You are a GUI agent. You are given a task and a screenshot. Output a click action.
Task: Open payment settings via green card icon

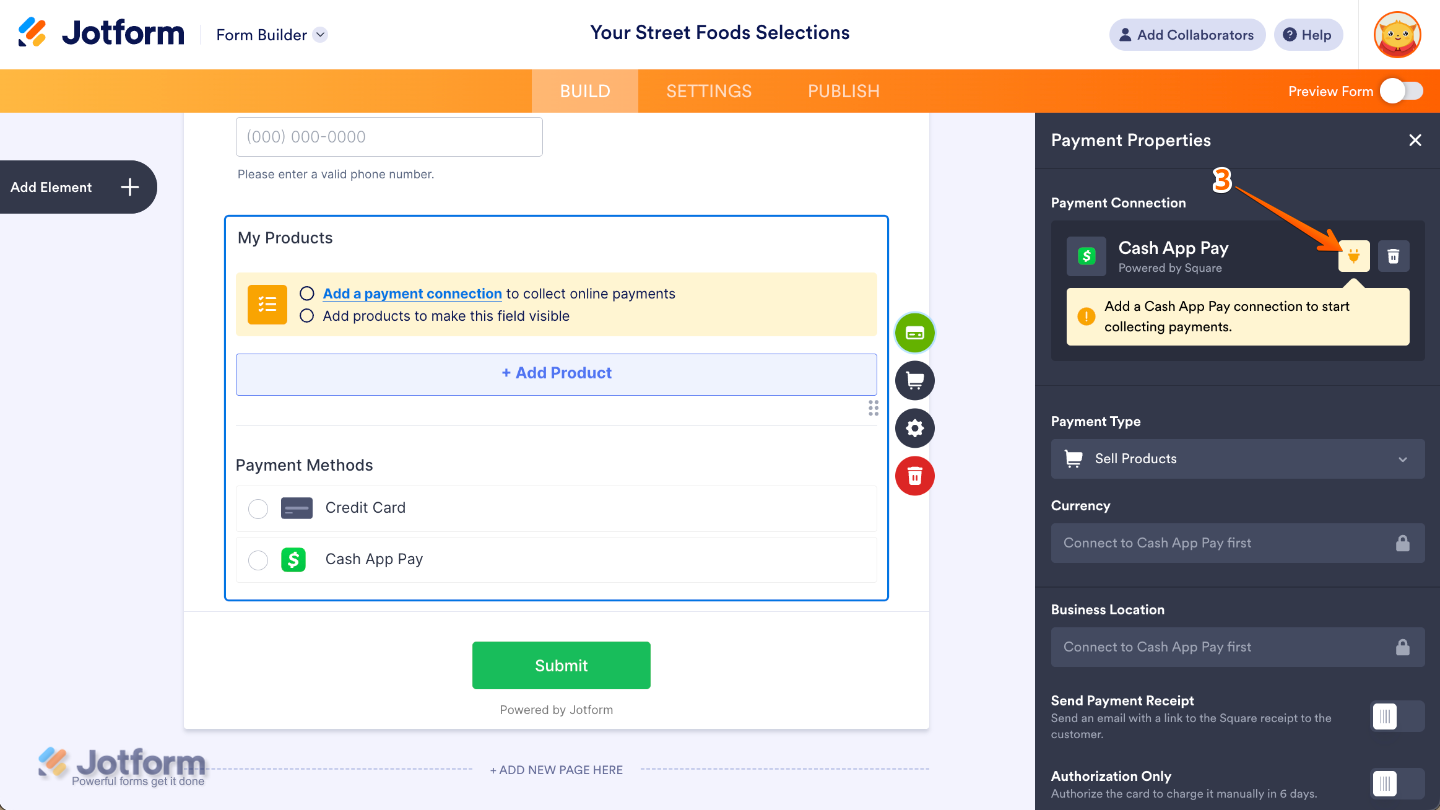pos(914,332)
